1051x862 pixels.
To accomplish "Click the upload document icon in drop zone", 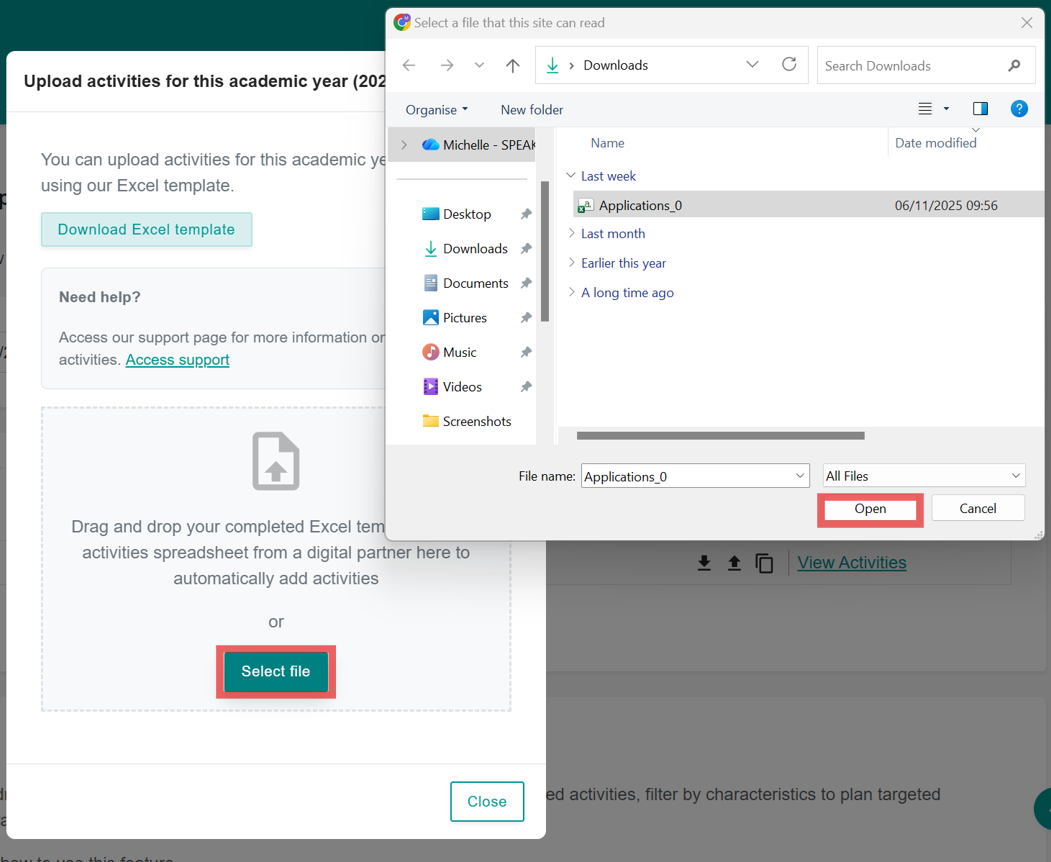I will point(275,461).
